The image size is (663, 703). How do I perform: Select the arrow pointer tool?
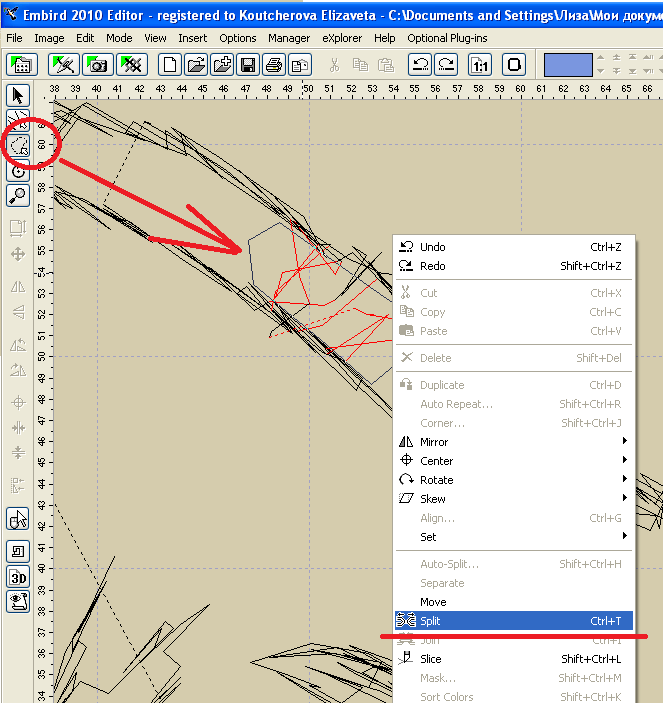tap(18, 96)
